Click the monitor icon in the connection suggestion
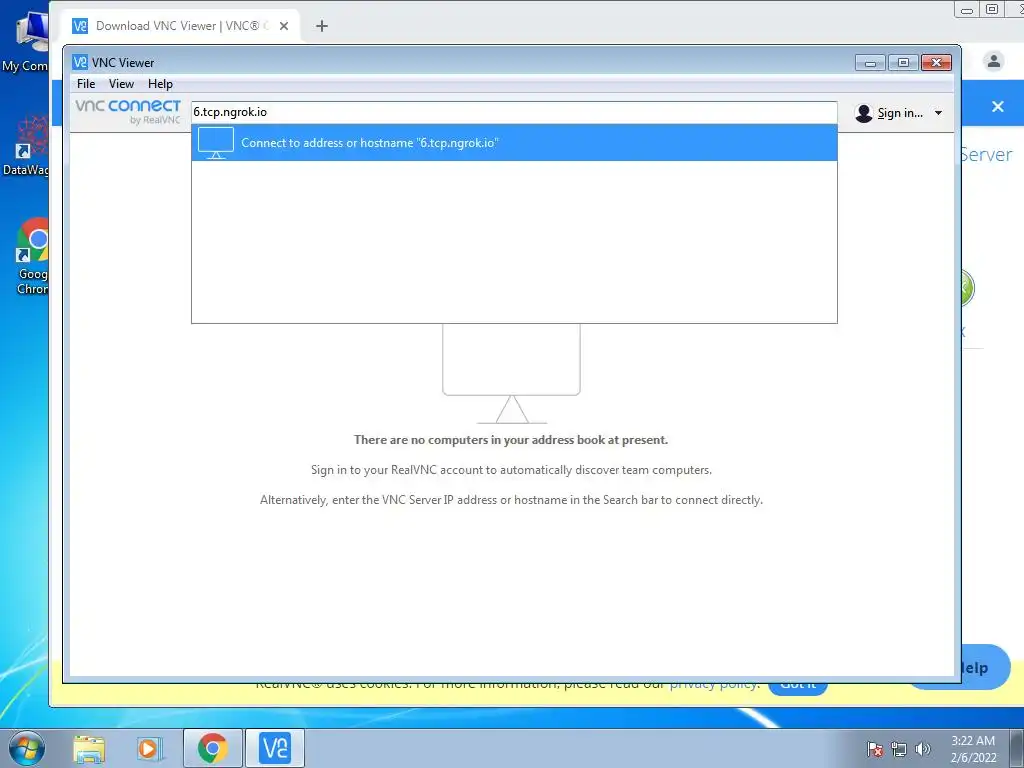This screenshot has width=1024, height=768. 216,143
